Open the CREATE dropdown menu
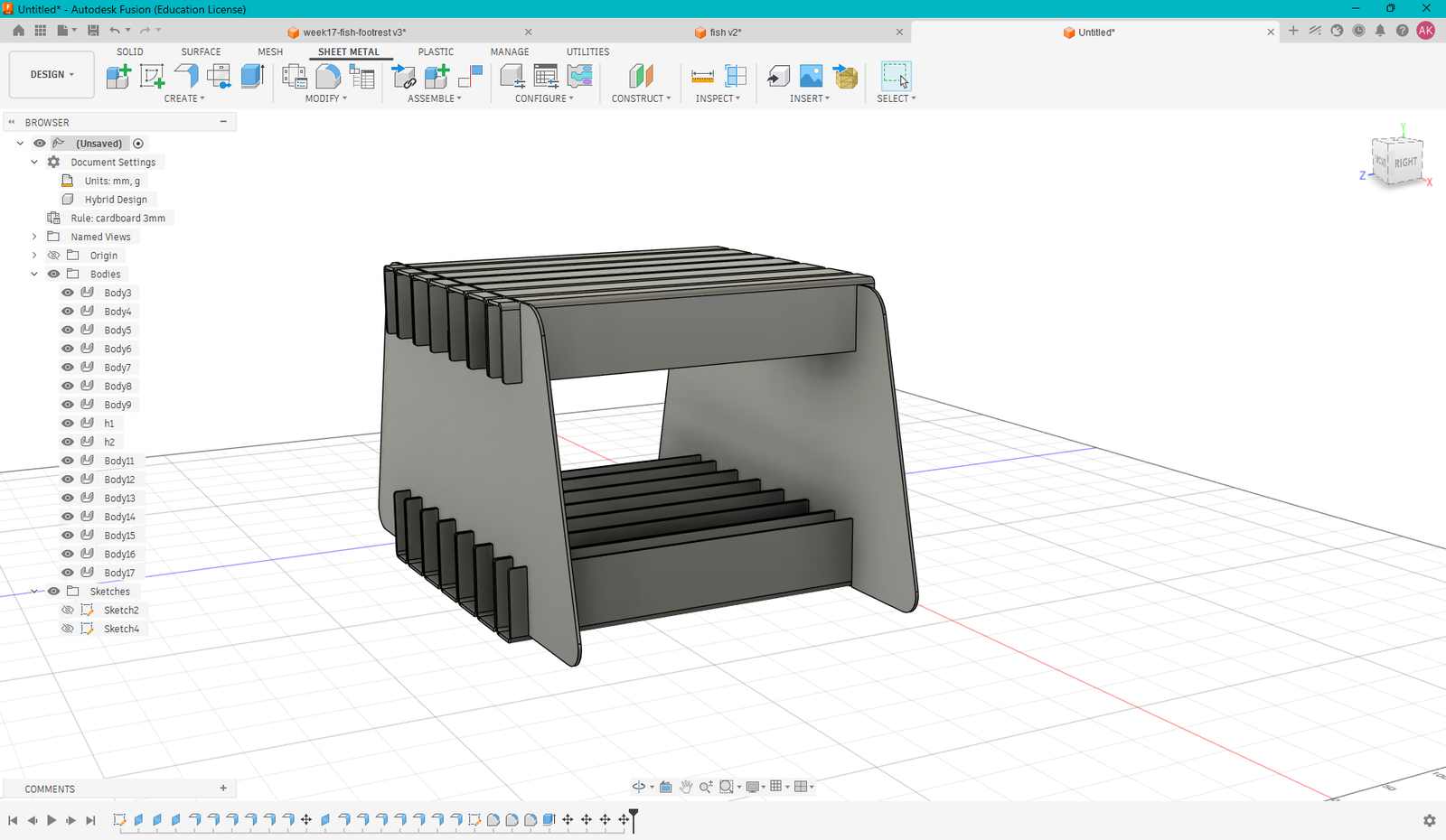Viewport: 1446px width, 840px height. coord(184,98)
